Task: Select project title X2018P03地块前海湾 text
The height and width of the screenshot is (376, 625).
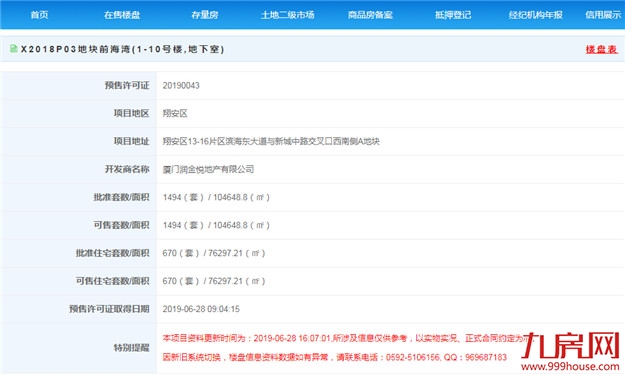Action: [x=122, y=49]
